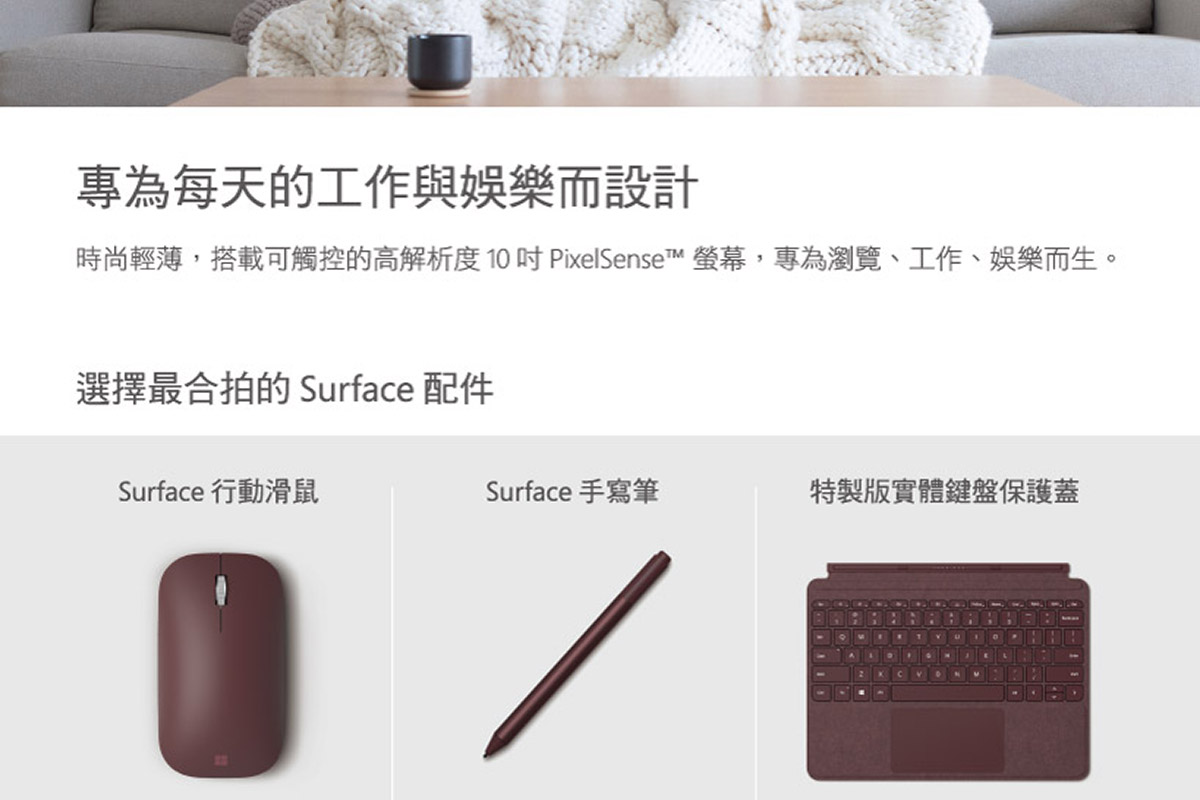Screen dimensions: 1200x800
Task: Click the trackpad on the keyboard cover
Action: 947,739
